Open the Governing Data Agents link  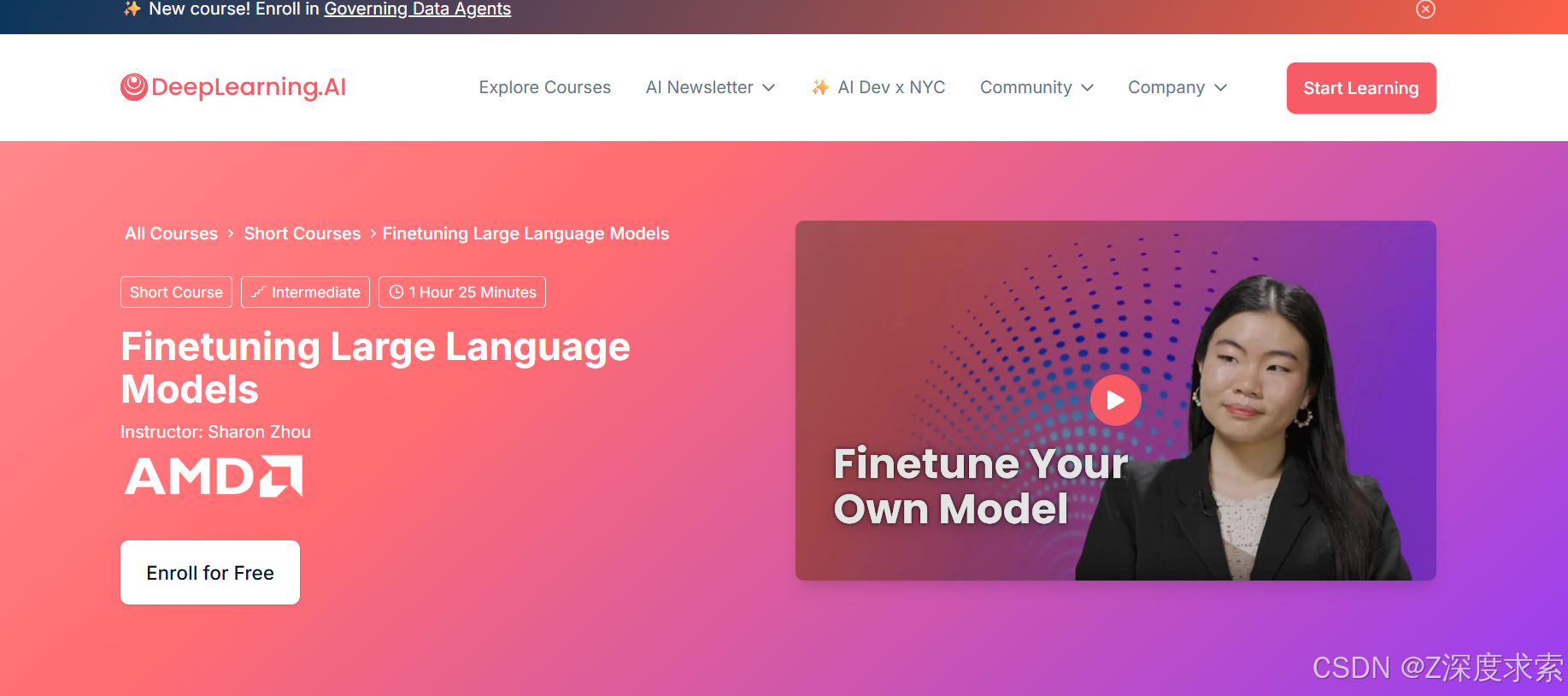(x=418, y=9)
